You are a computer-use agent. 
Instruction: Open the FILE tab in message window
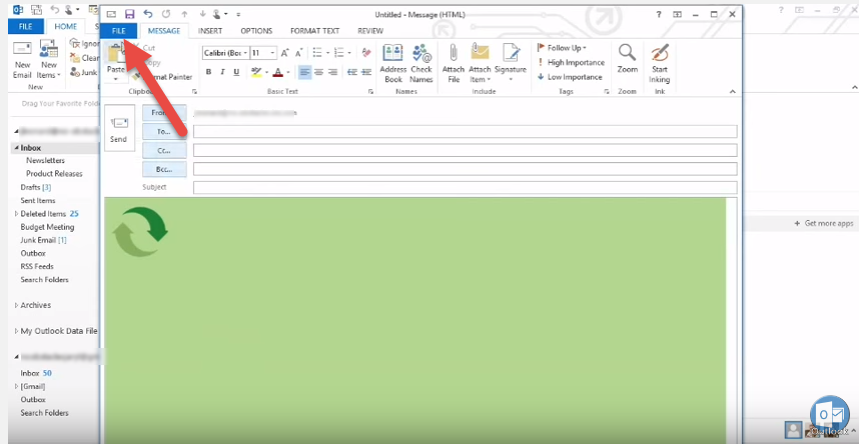[x=119, y=31]
